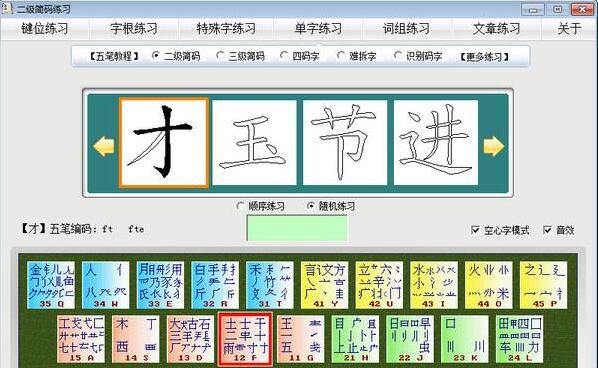
Task: Maximize the 二级简码练习 window
Action: (x=558, y=10)
